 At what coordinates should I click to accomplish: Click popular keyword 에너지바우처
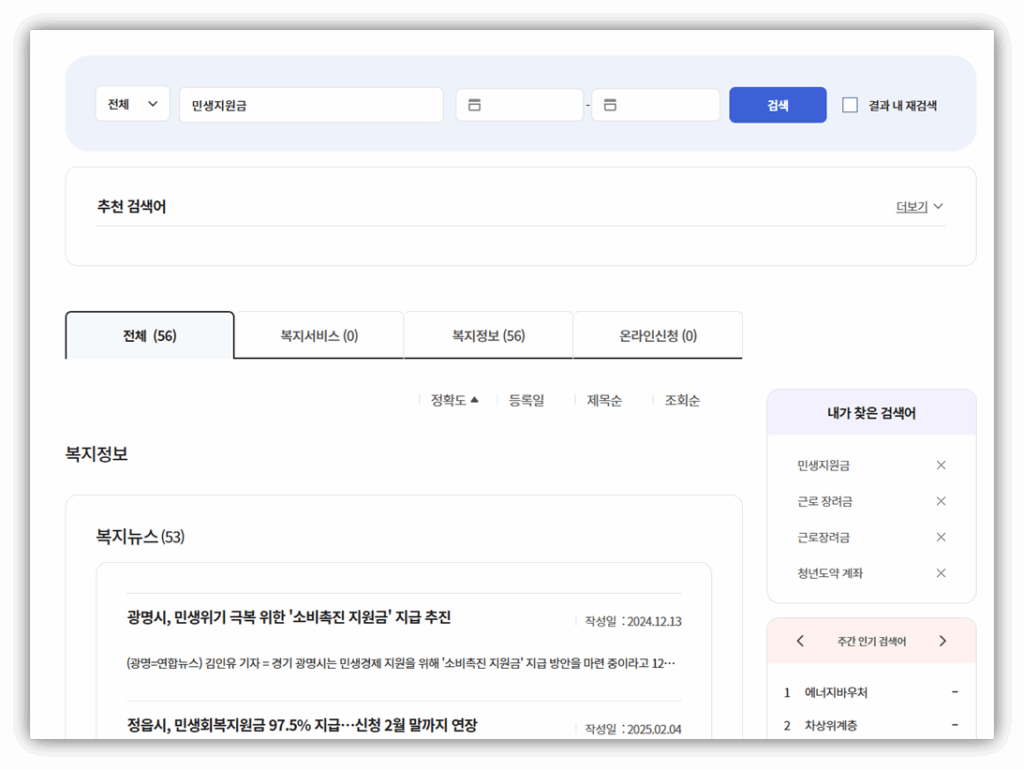click(x=836, y=693)
